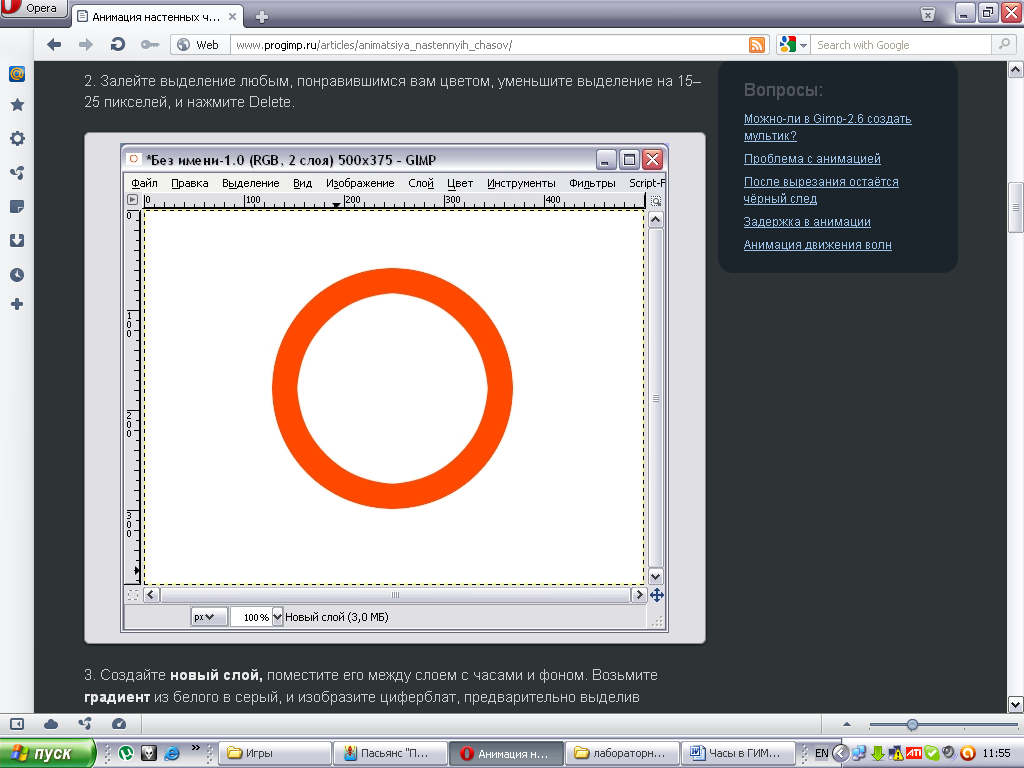Go back with the Back arrow
1024x768 pixels.
(x=54, y=44)
